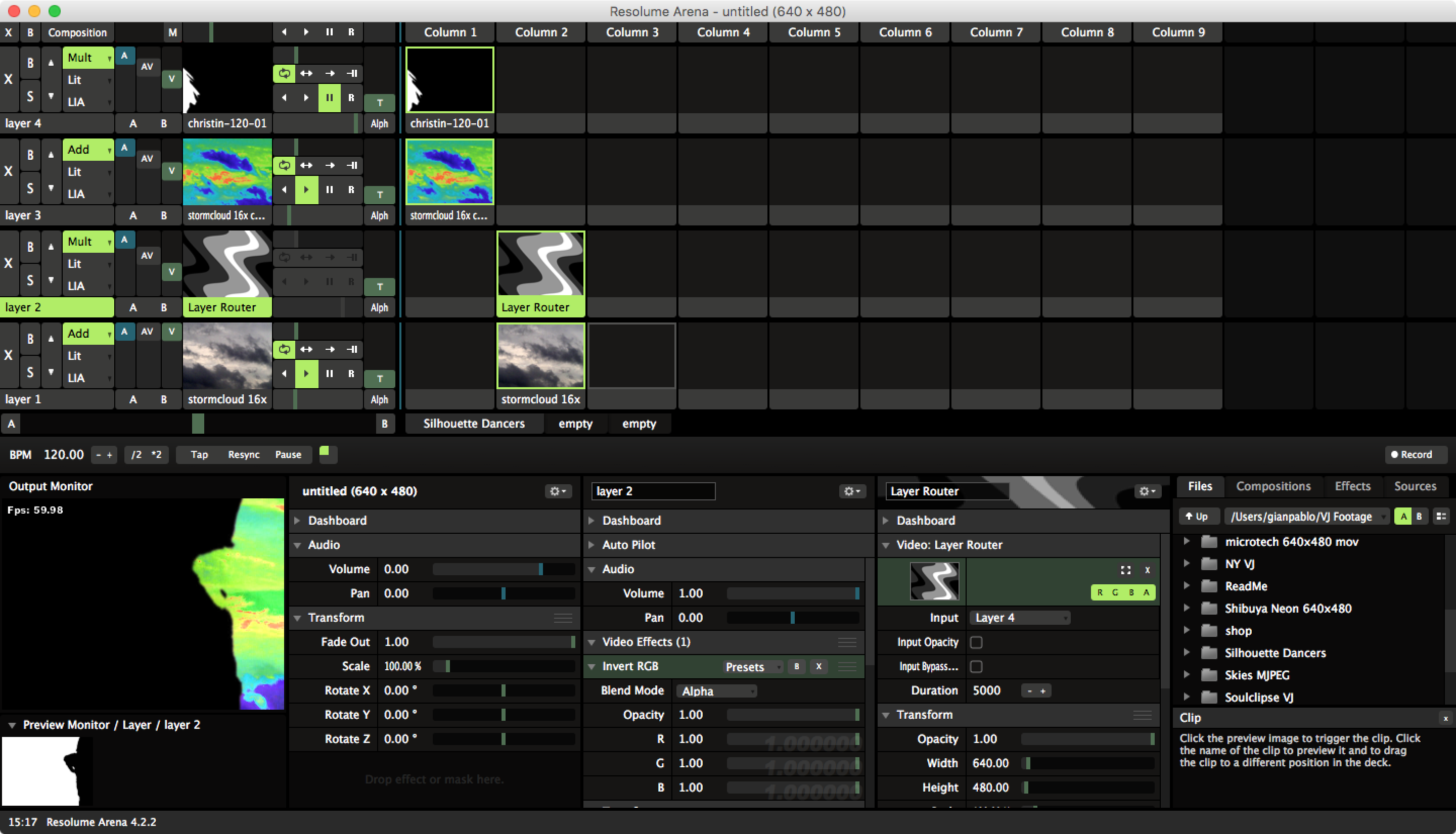This screenshot has width=1456, height=834.
Task: Toggle file browser list view icon
Action: coord(1441,516)
